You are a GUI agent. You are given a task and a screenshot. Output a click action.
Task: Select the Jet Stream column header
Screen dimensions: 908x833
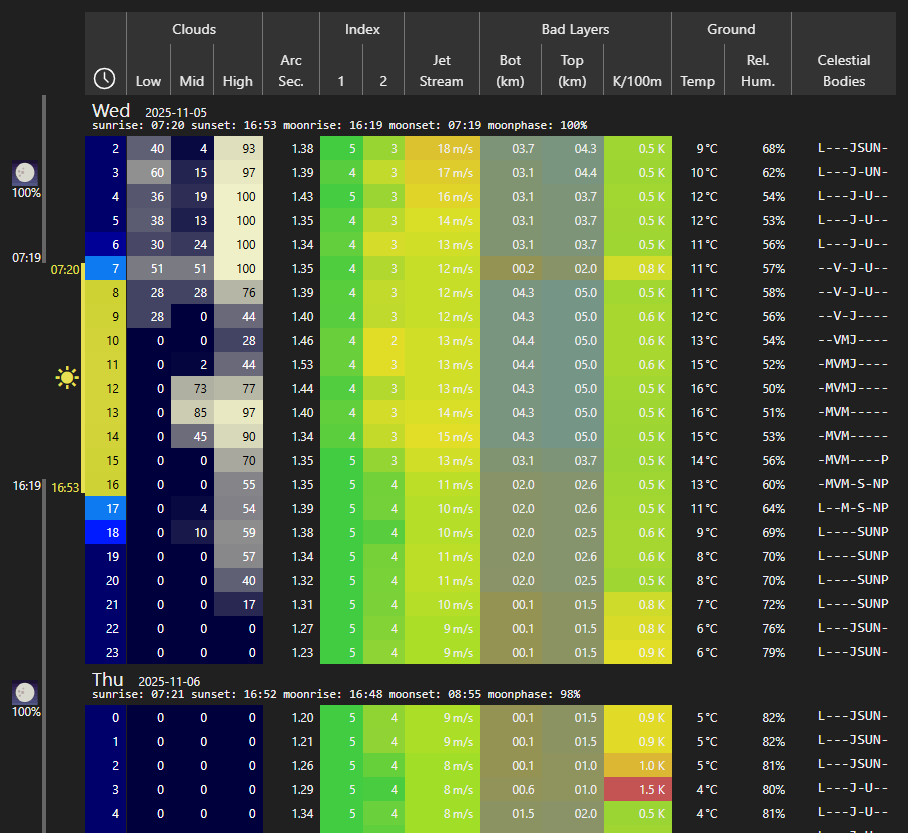click(x=441, y=70)
